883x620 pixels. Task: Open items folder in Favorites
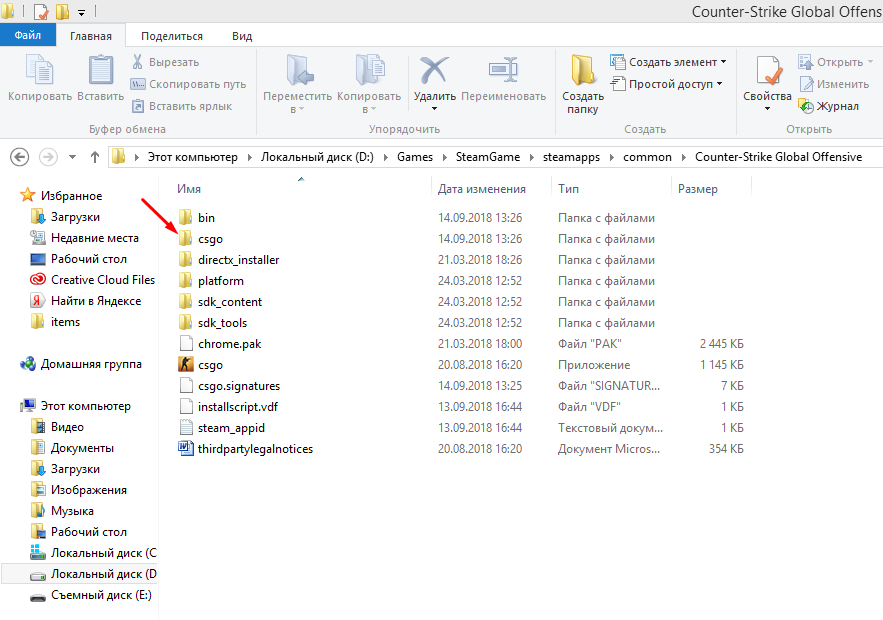coord(55,322)
